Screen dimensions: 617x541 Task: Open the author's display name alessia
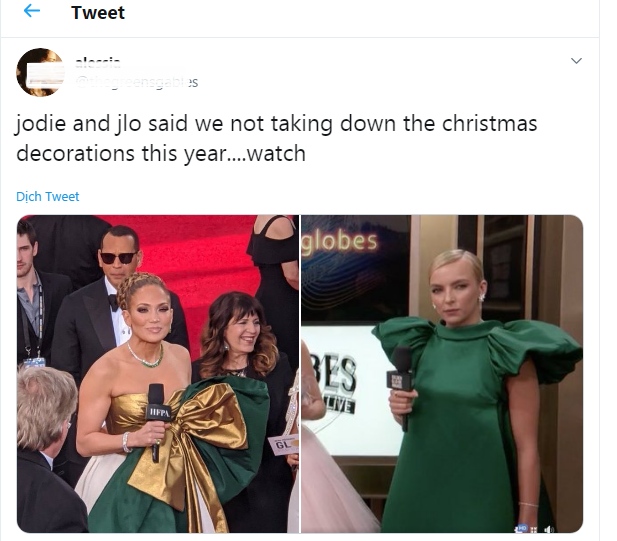(x=98, y=61)
